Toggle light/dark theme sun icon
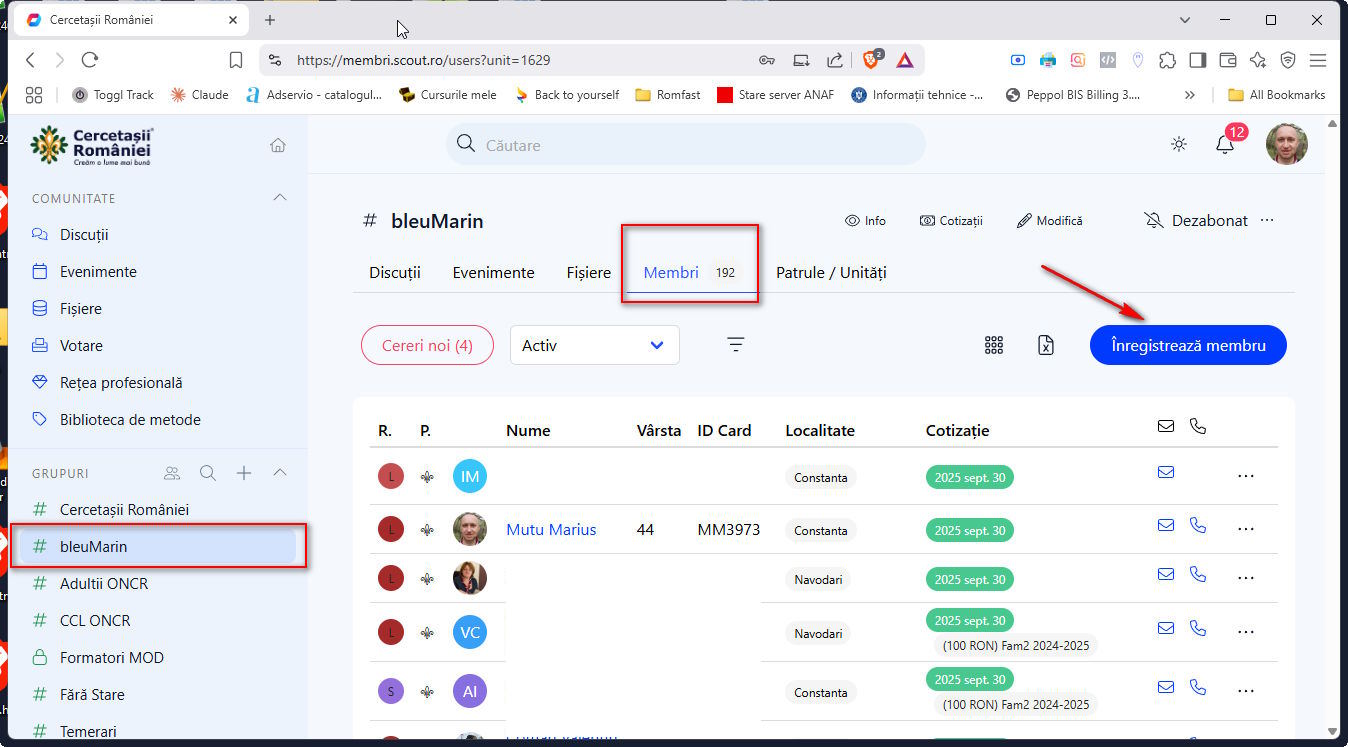 tap(1179, 144)
